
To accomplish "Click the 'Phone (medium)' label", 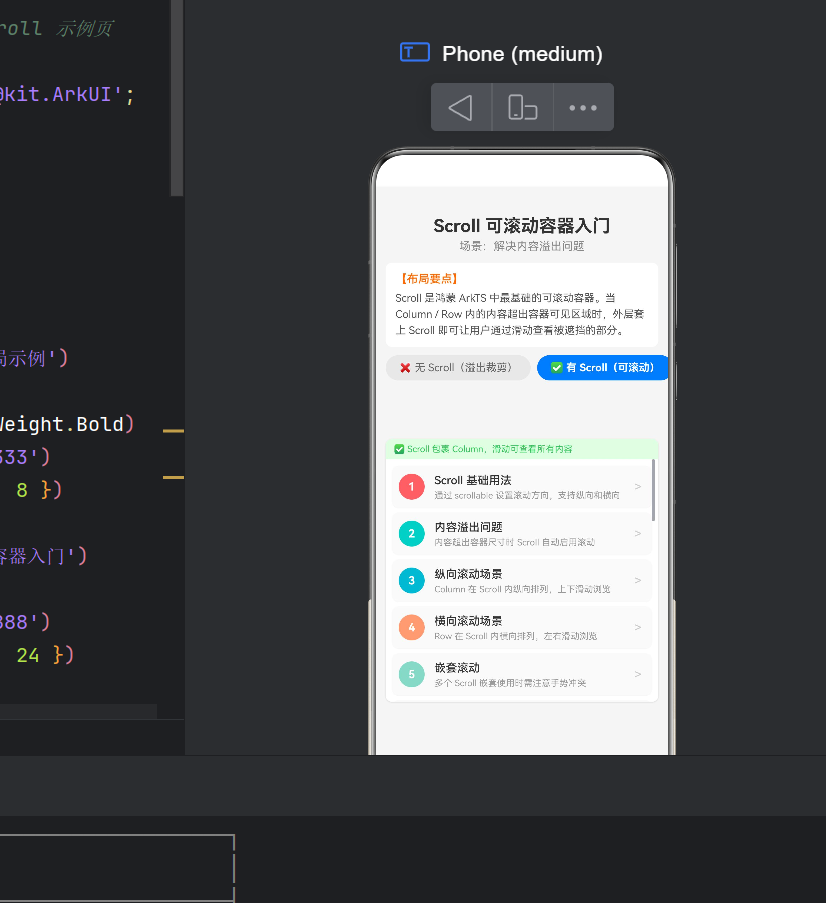I will [x=522, y=54].
